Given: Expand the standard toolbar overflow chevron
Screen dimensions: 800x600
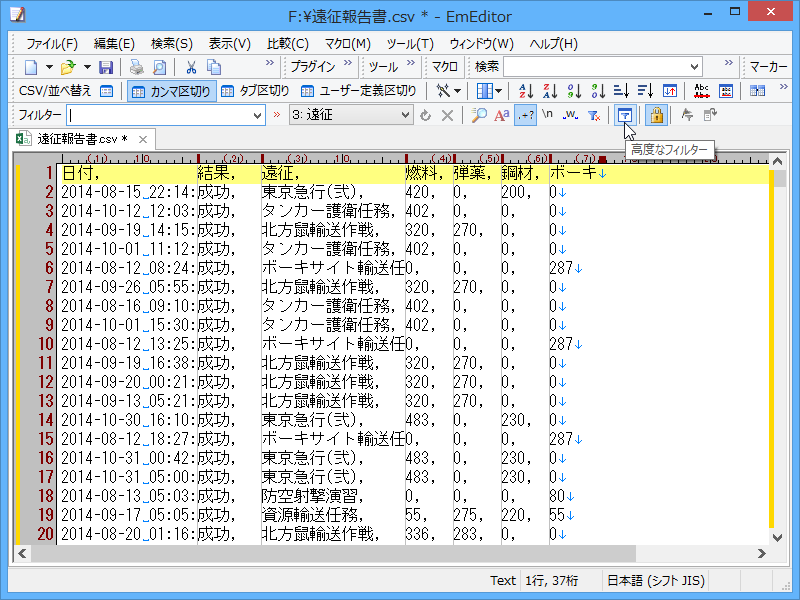Looking at the screenshot, I should pyautogui.click(x=269, y=63).
